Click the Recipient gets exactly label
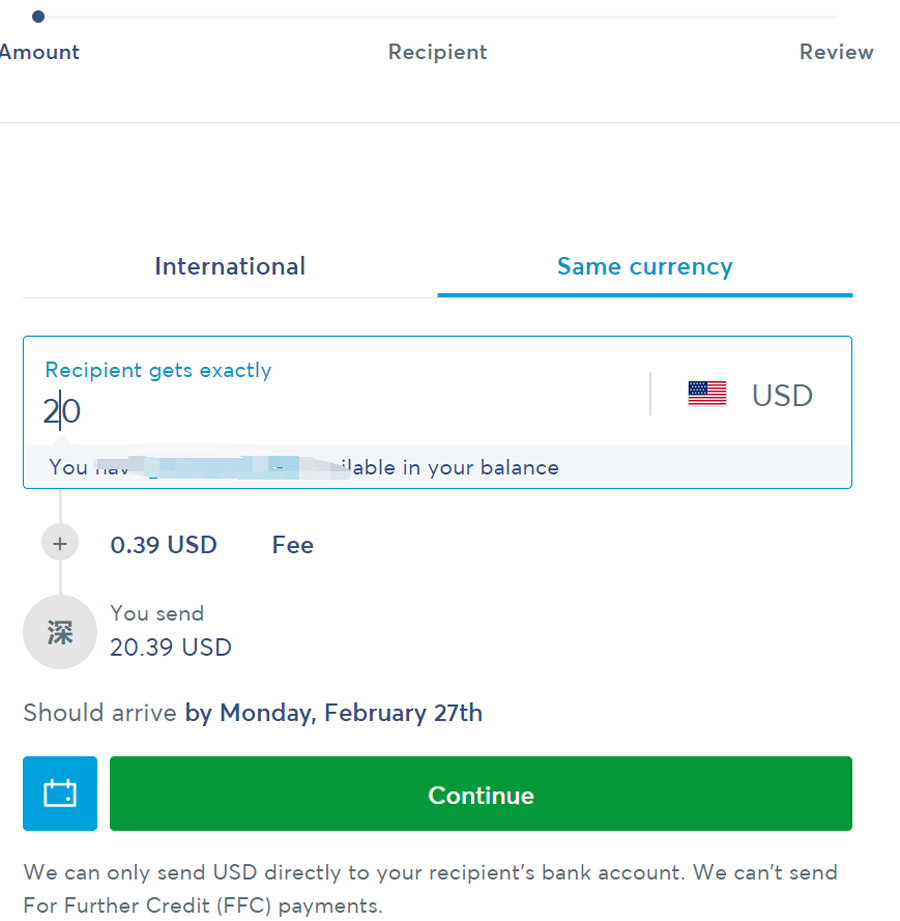 coord(159,370)
